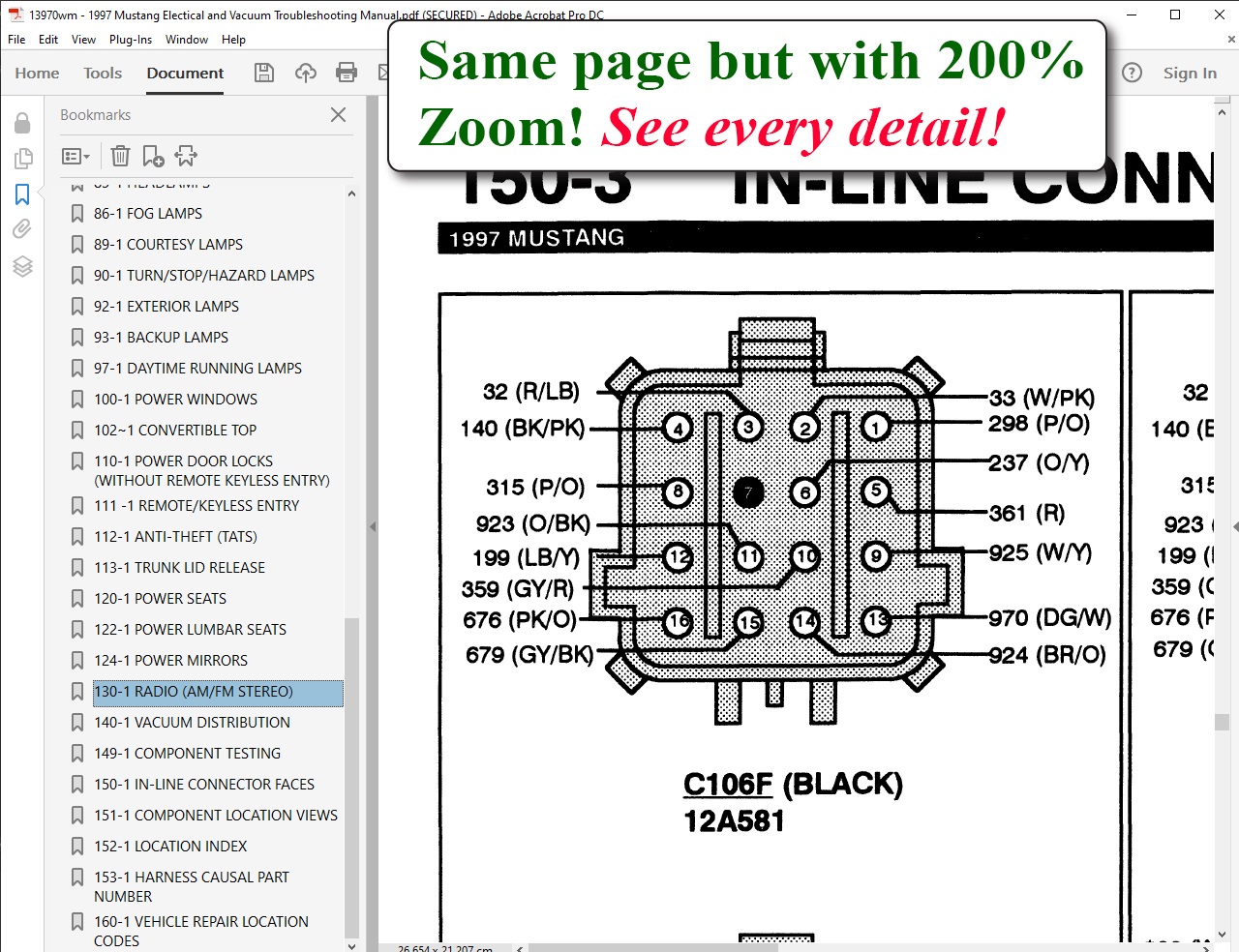Viewport: 1239px width, 952px height.
Task: Open bookmark 102-1 CONVERTIBLE TOP
Action: [175, 431]
